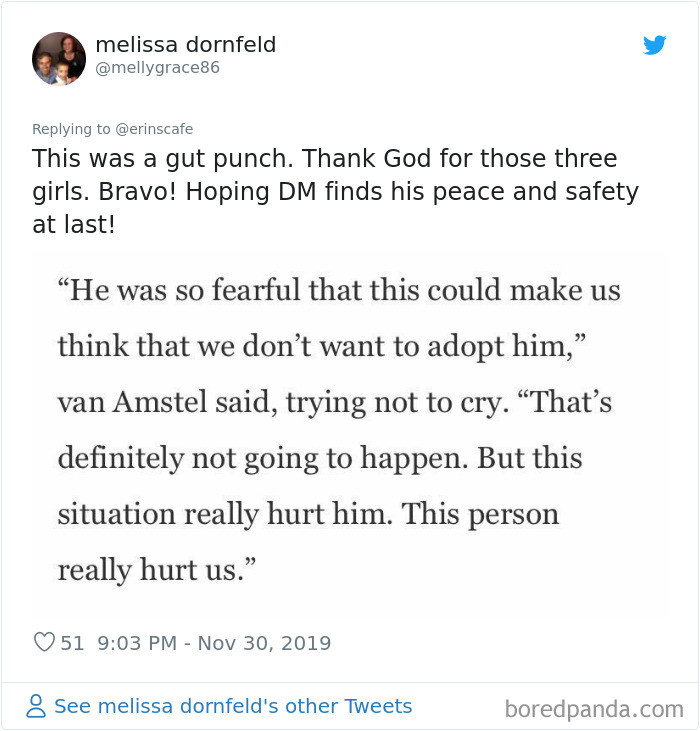Screen dimensions: 700x731
Task: Click the person icon beside other Tweets link
Action: [x=36, y=707]
